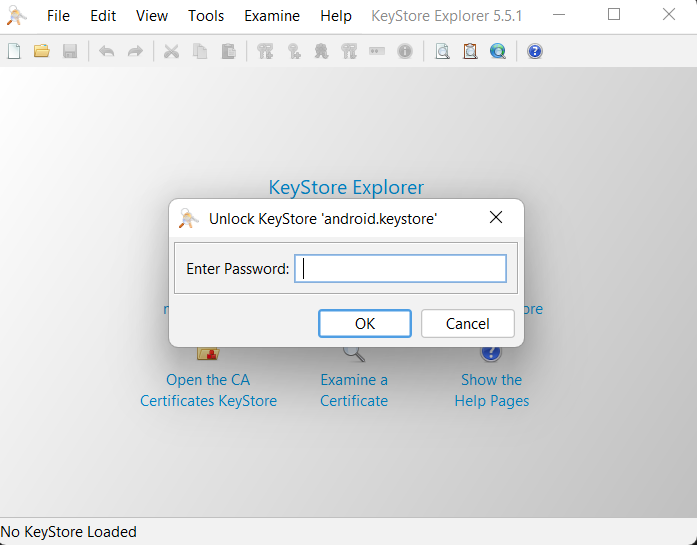This screenshot has height=545, width=697.
Task: Open the Edit menu
Action: (103, 16)
